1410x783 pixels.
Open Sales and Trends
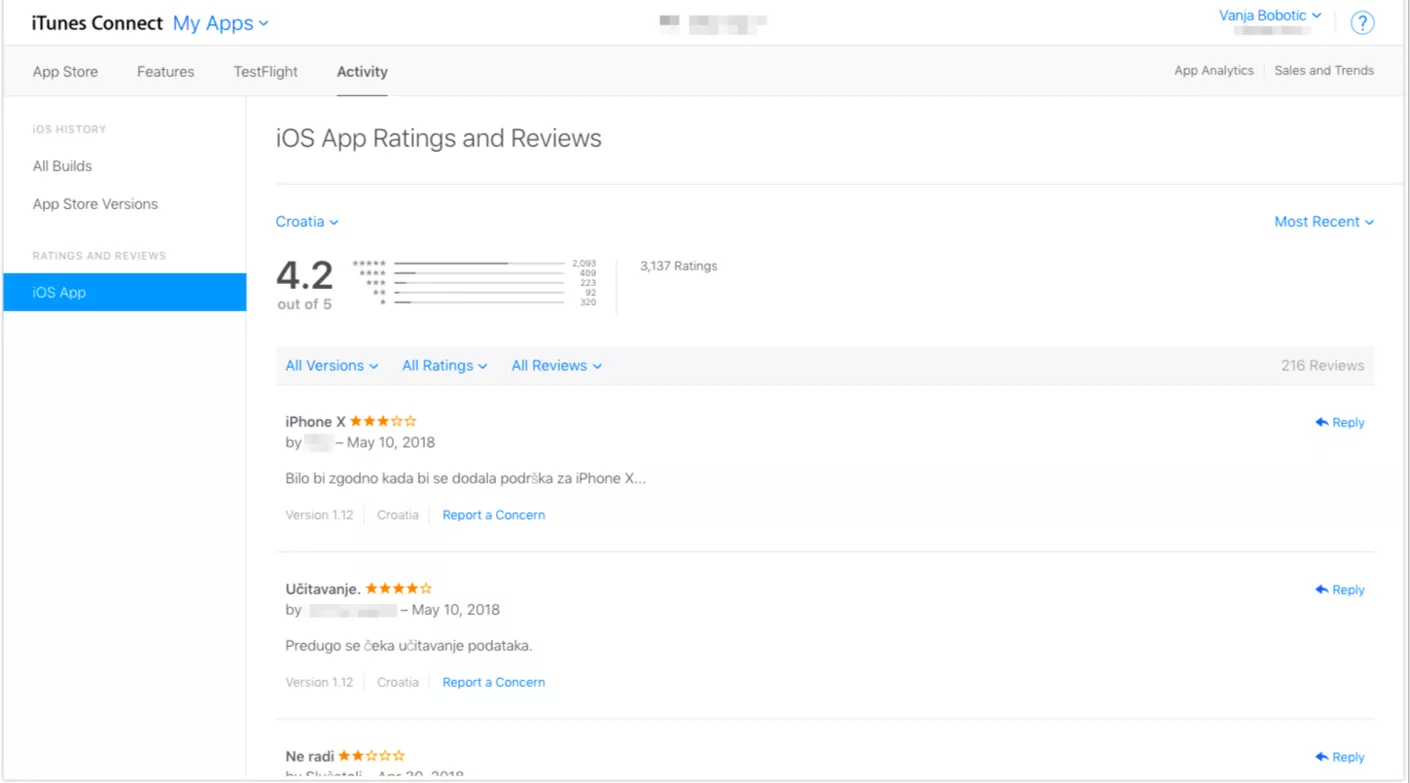pyautogui.click(x=1324, y=71)
